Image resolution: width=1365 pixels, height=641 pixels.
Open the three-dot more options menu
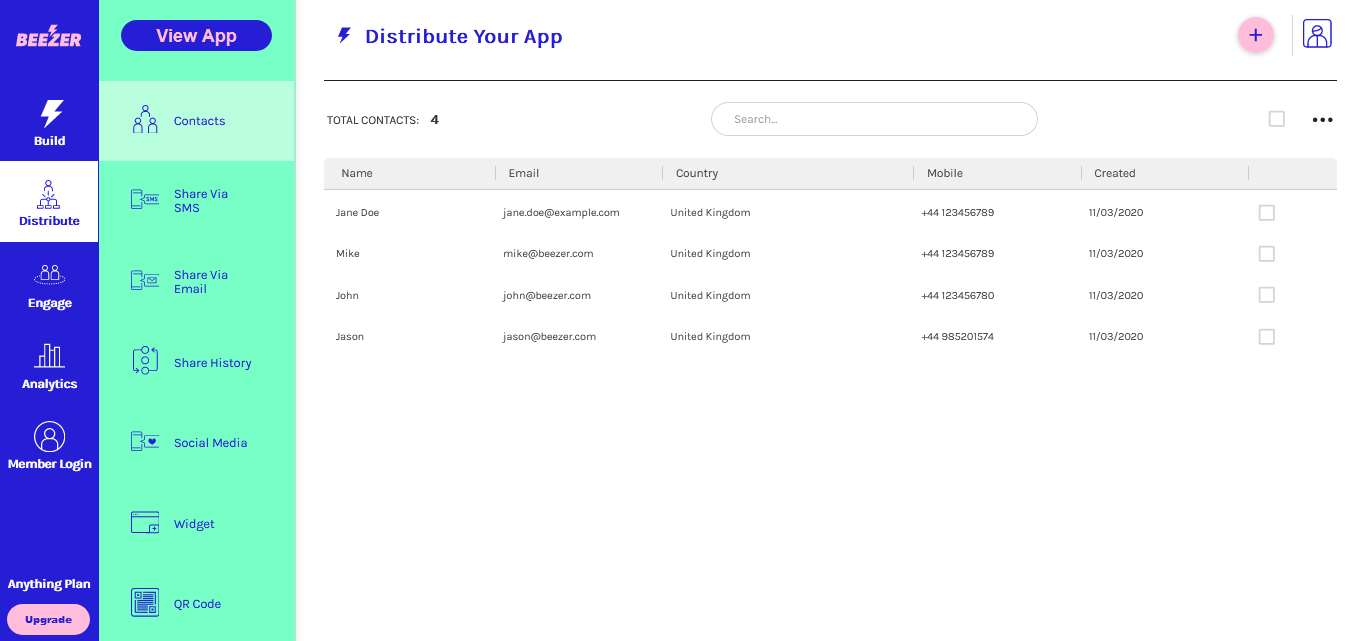coord(1322,120)
